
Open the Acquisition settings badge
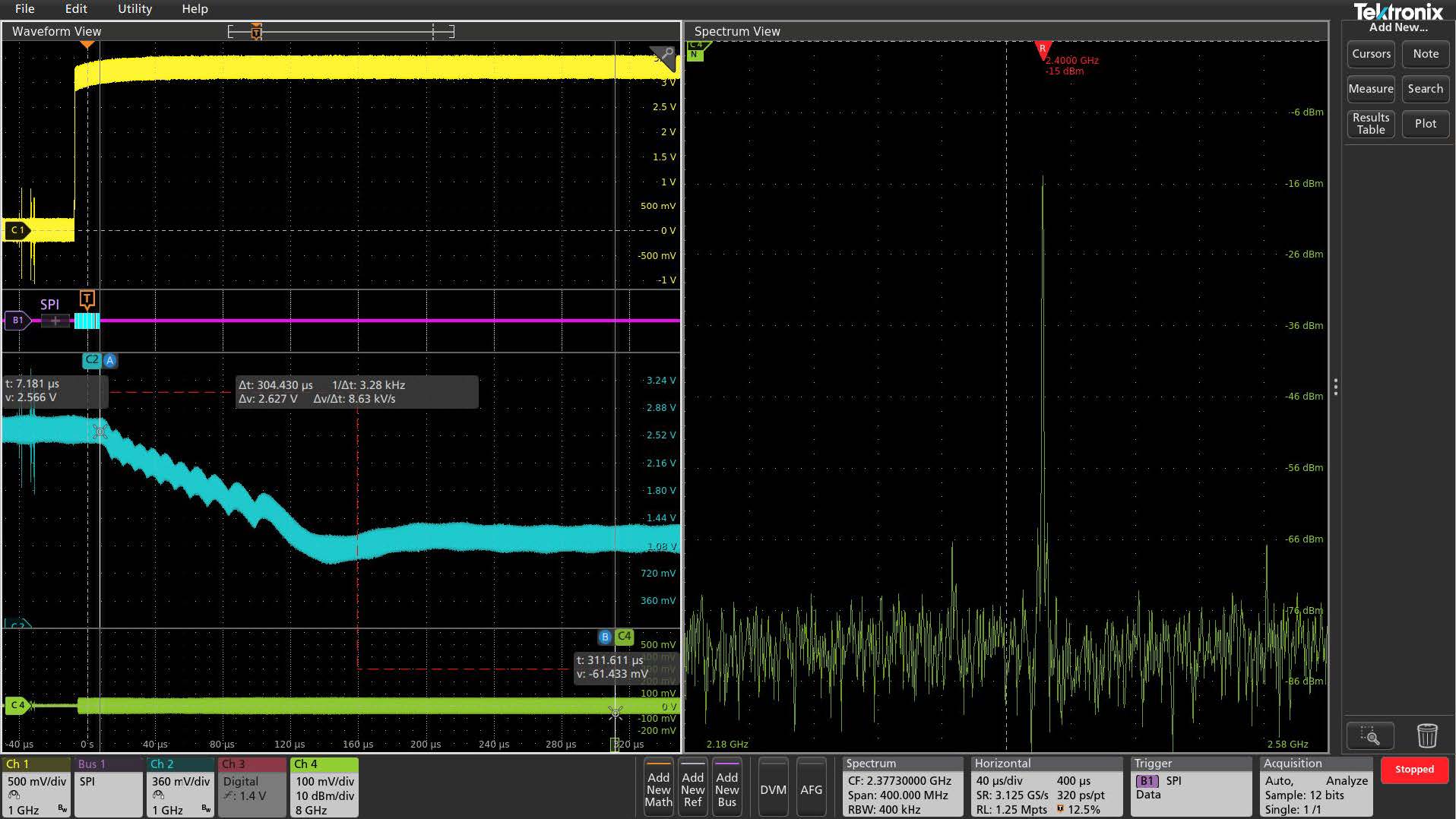[1316, 787]
